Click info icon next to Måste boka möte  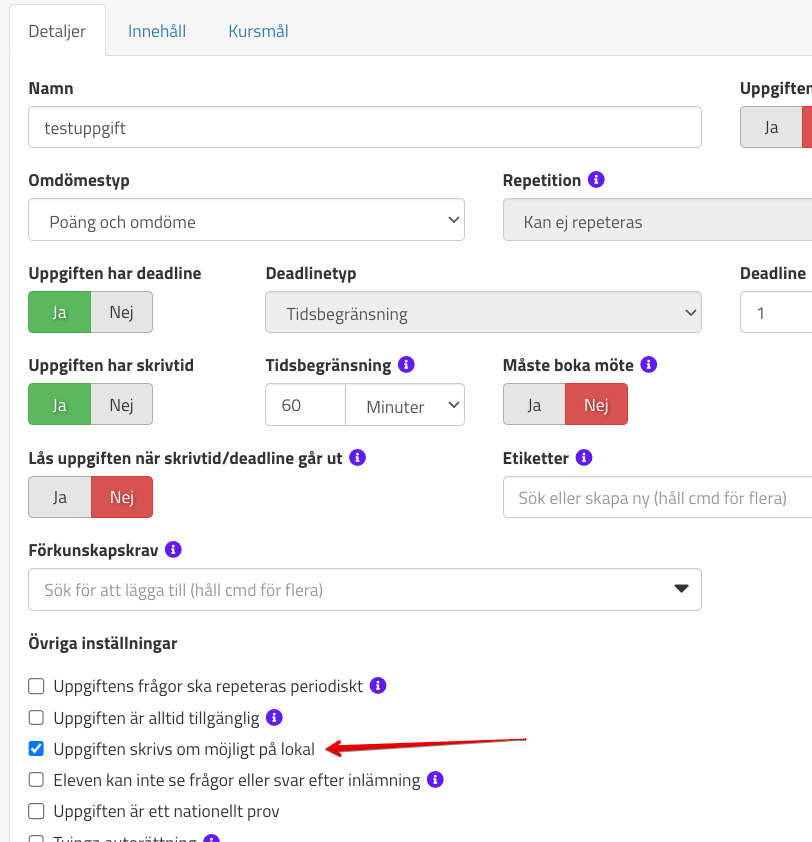[x=648, y=365]
